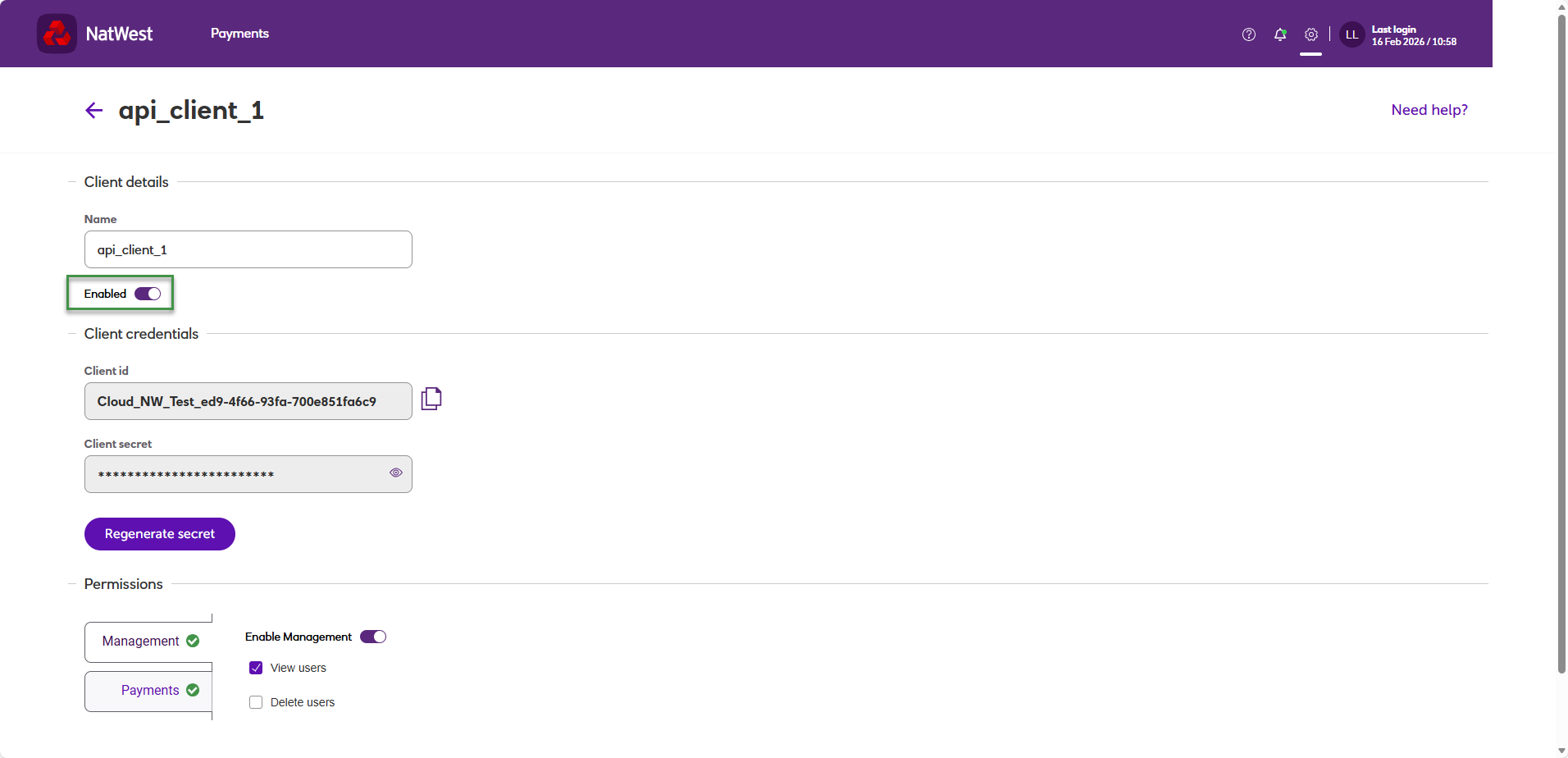Reveal the client secret with eye icon
Image resolution: width=1568 pixels, height=758 pixels.
396,473
